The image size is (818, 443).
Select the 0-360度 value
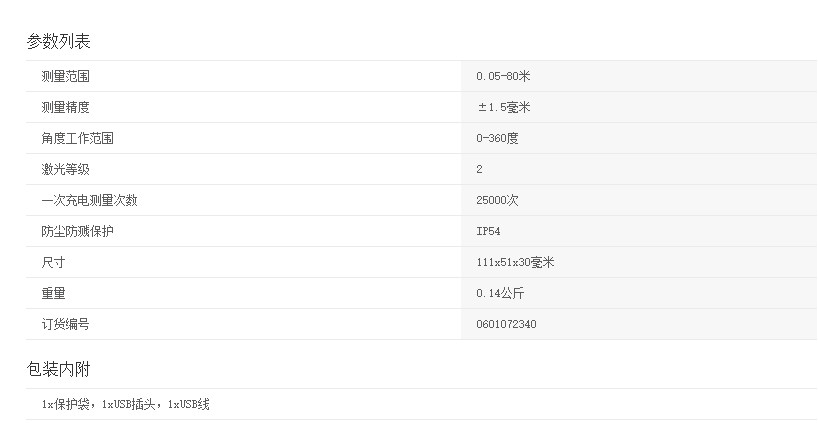498,139
